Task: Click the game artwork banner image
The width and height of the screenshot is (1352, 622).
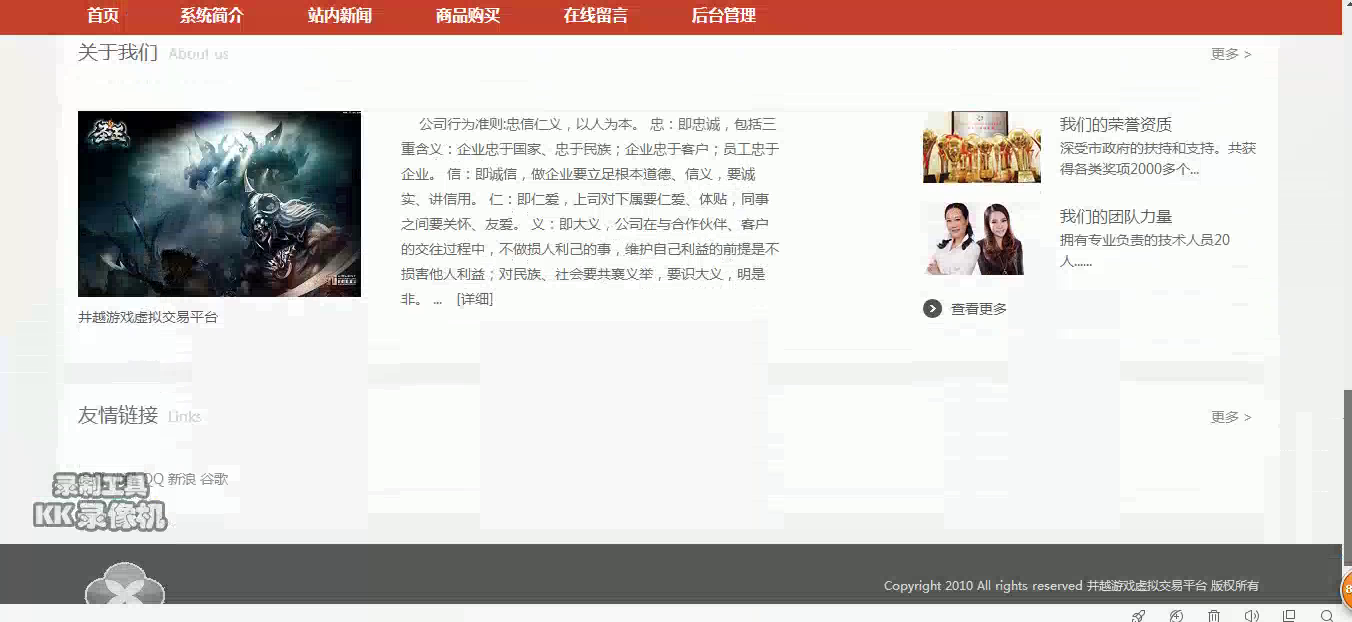Action: tap(219, 204)
